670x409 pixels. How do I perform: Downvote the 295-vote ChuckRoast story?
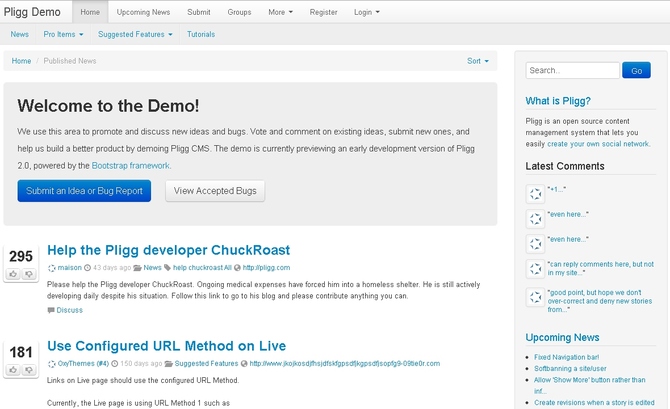pos(29,274)
